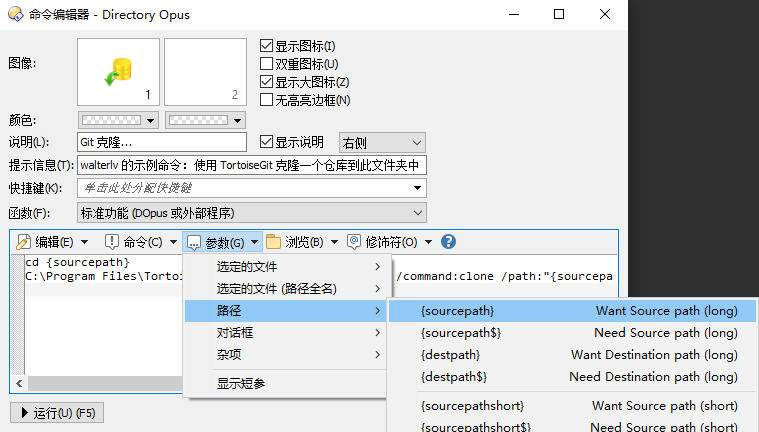The width and height of the screenshot is (759, 432).
Task: Choose 显示短参 menu item
Action: (286, 384)
